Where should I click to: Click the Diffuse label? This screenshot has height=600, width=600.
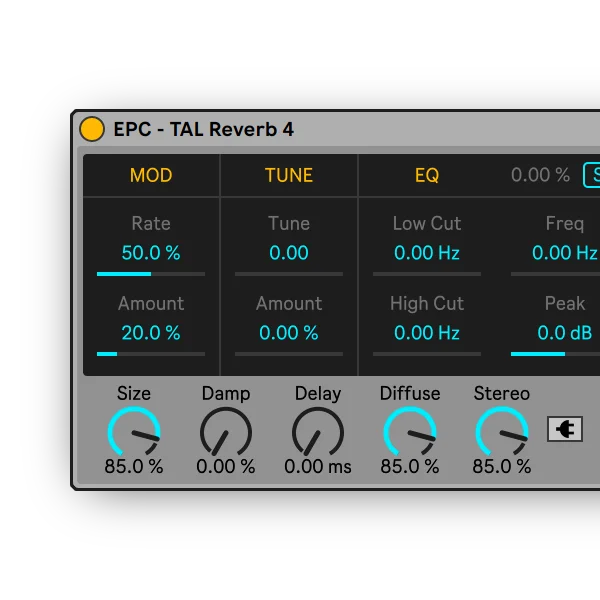point(410,393)
